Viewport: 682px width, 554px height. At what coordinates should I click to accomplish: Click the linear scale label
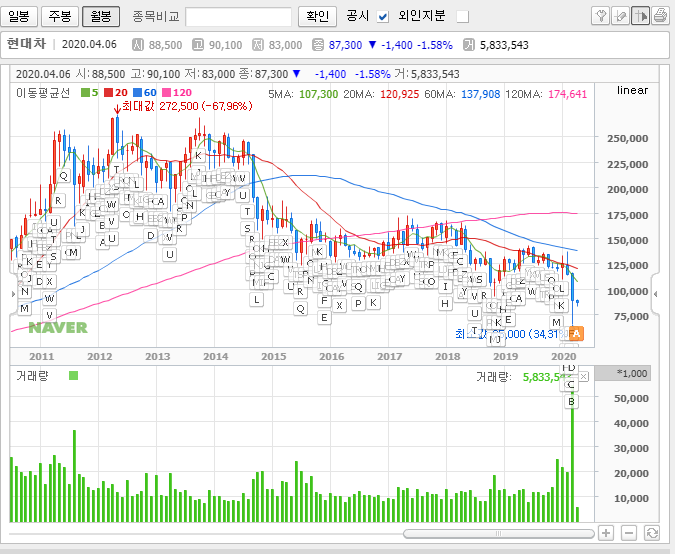(632, 90)
